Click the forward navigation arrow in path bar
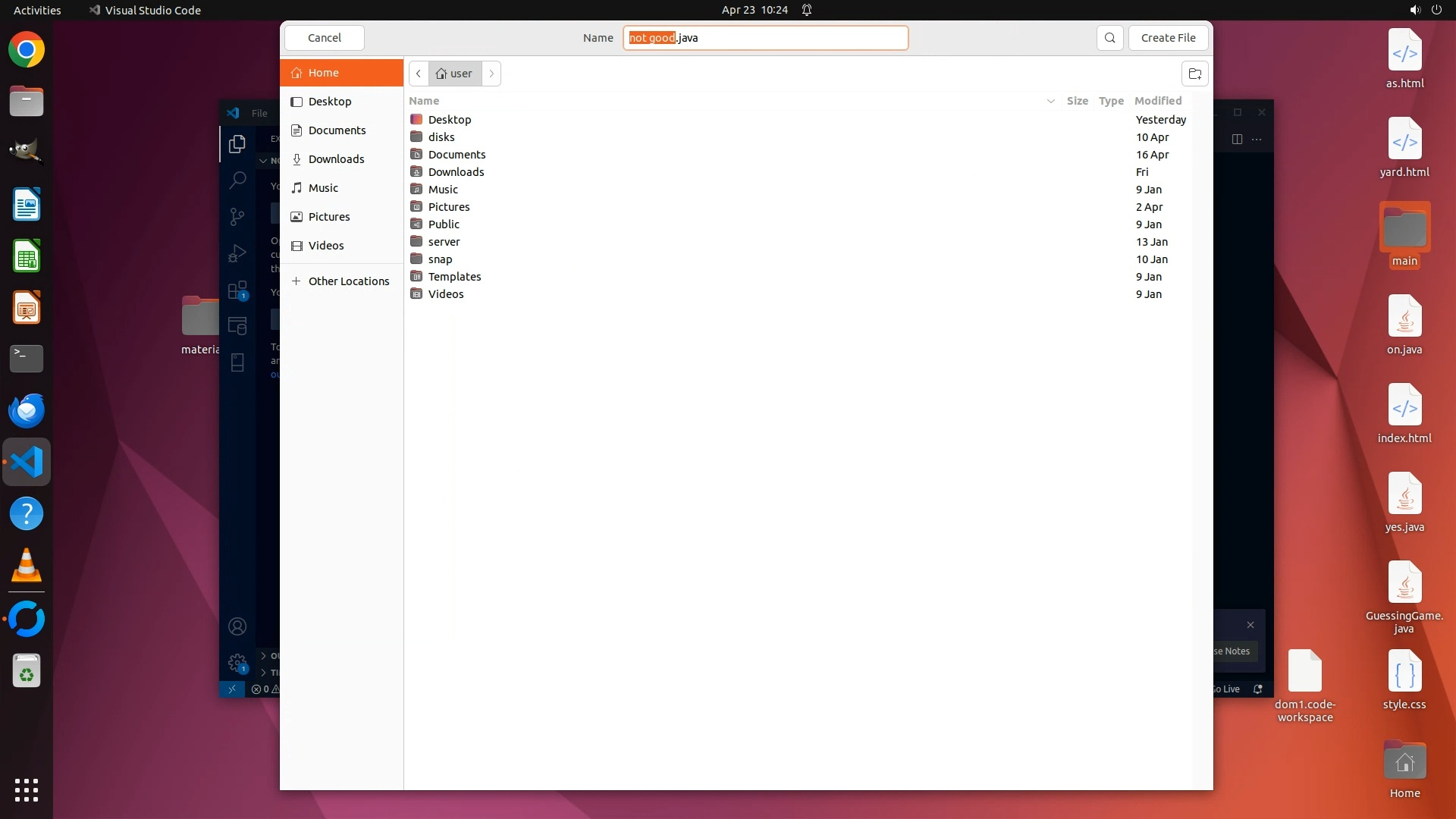Image resolution: width=1456 pixels, height=819 pixels. tap(491, 74)
